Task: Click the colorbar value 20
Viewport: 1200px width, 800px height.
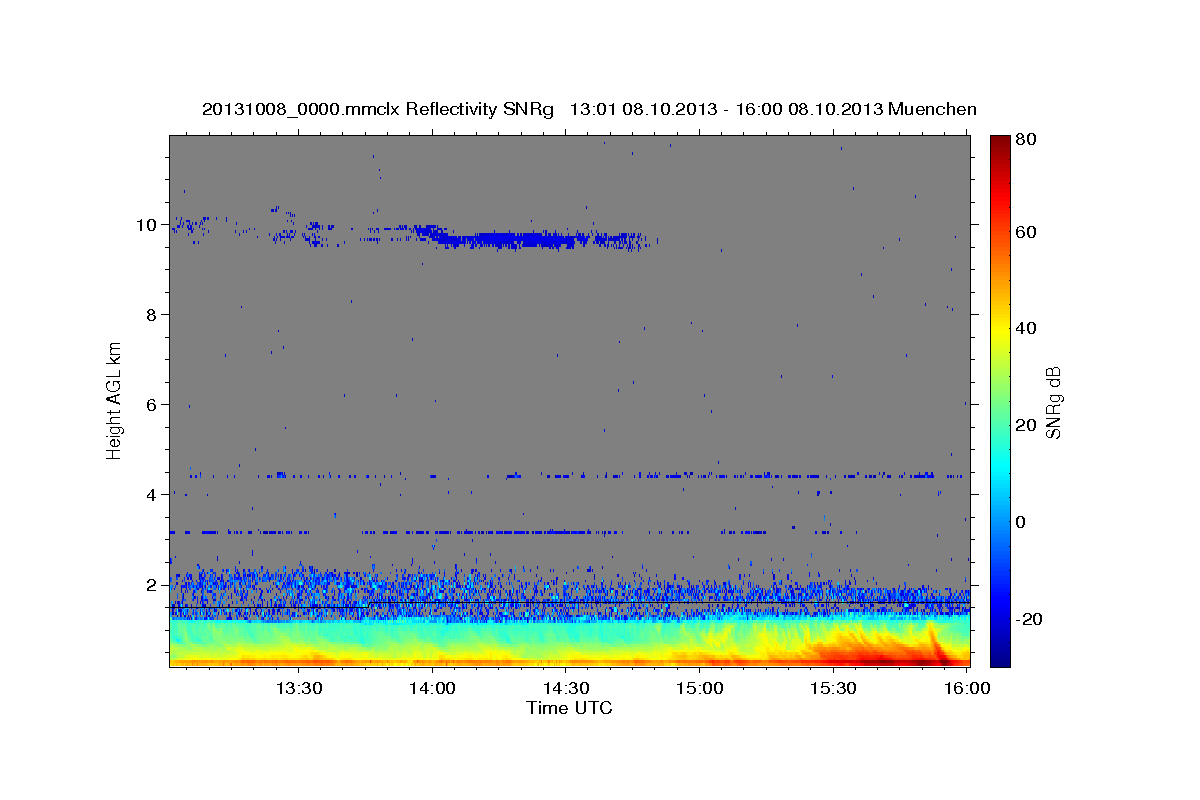Action: click(1025, 425)
